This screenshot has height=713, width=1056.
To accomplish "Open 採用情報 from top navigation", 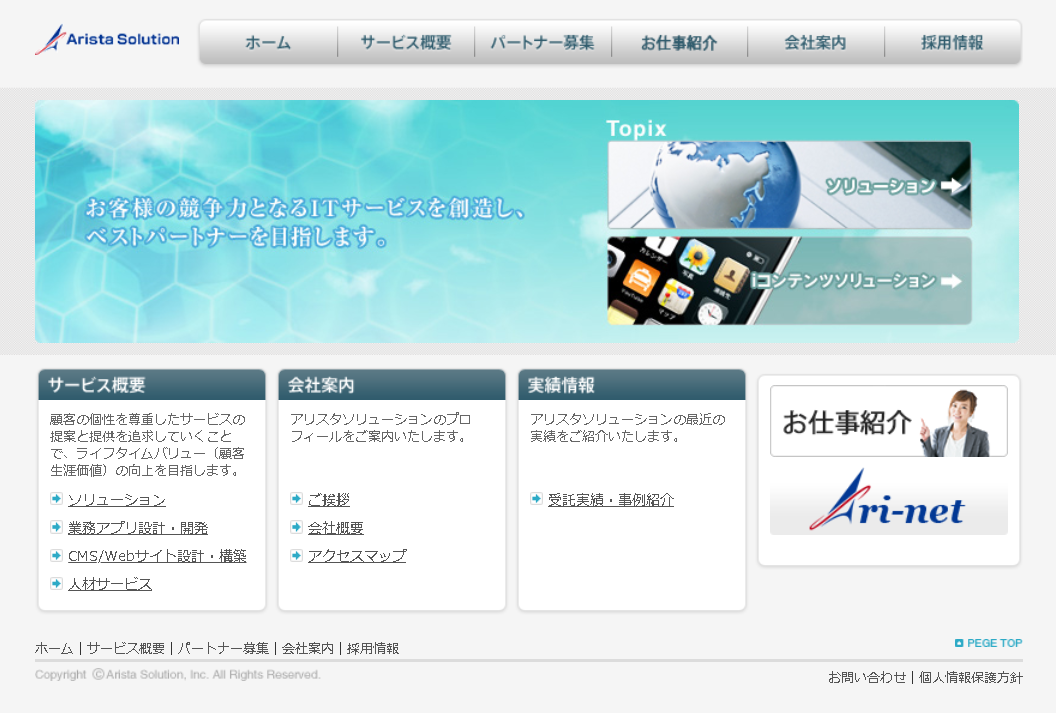I will (952, 43).
